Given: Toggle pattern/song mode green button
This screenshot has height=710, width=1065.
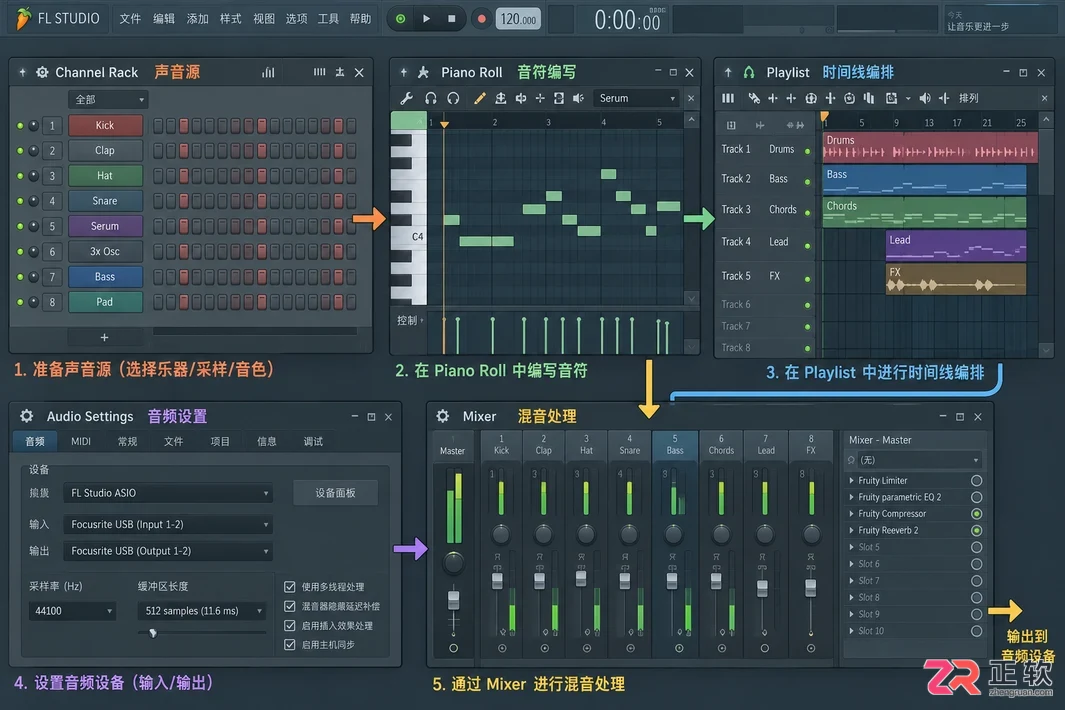Looking at the screenshot, I should coord(400,19).
